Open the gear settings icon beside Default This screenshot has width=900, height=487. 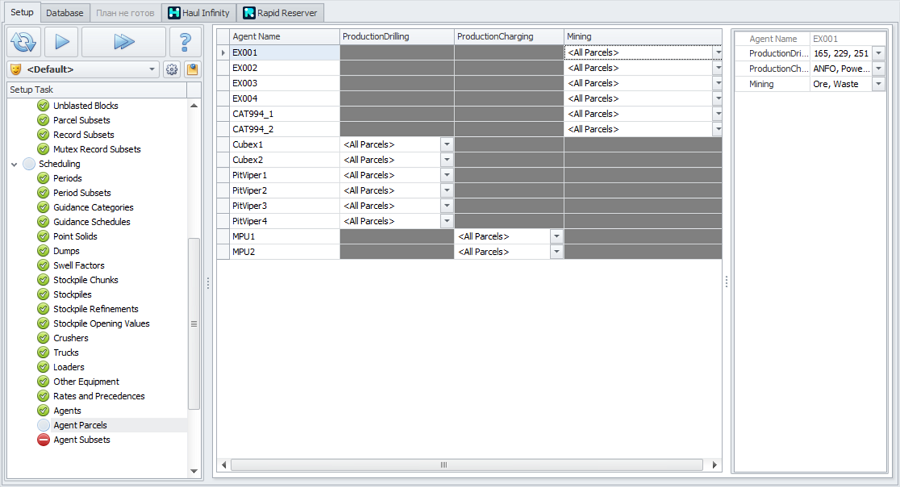coord(172,69)
